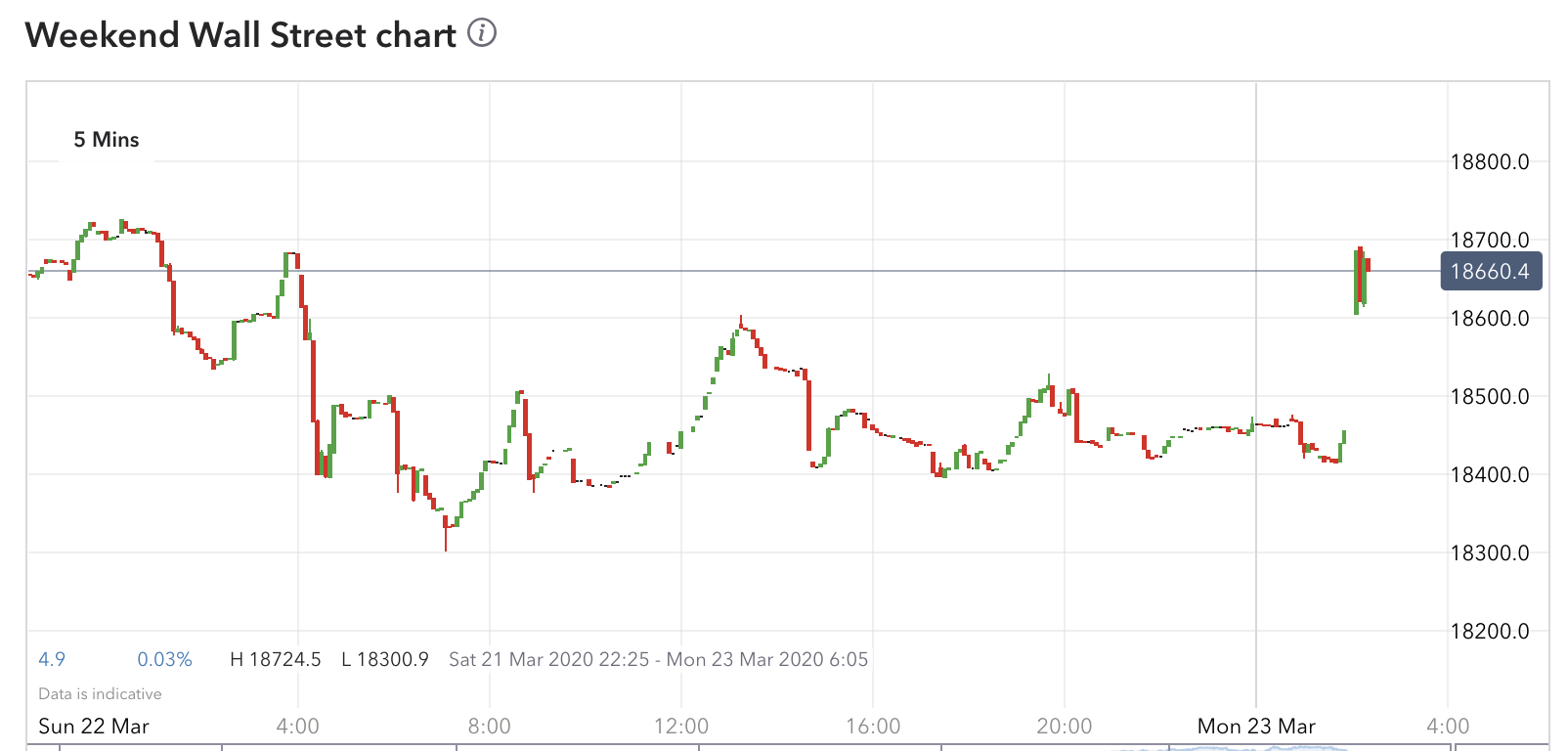Viewport: 1568px width, 751px height.
Task: Click the 12:00 time axis label
Action: click(681, 726)
